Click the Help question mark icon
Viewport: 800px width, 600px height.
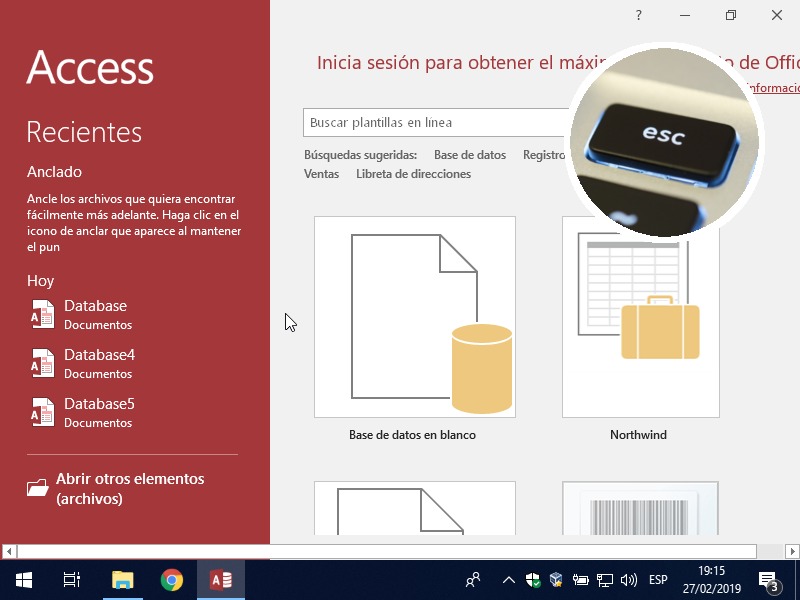[x=639, y=15]
